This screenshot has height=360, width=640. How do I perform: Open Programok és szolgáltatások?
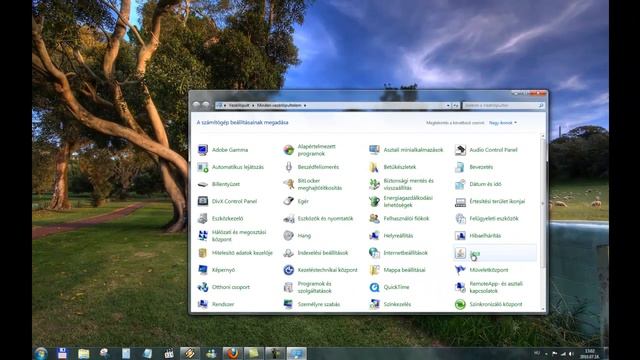pos(307,287)
